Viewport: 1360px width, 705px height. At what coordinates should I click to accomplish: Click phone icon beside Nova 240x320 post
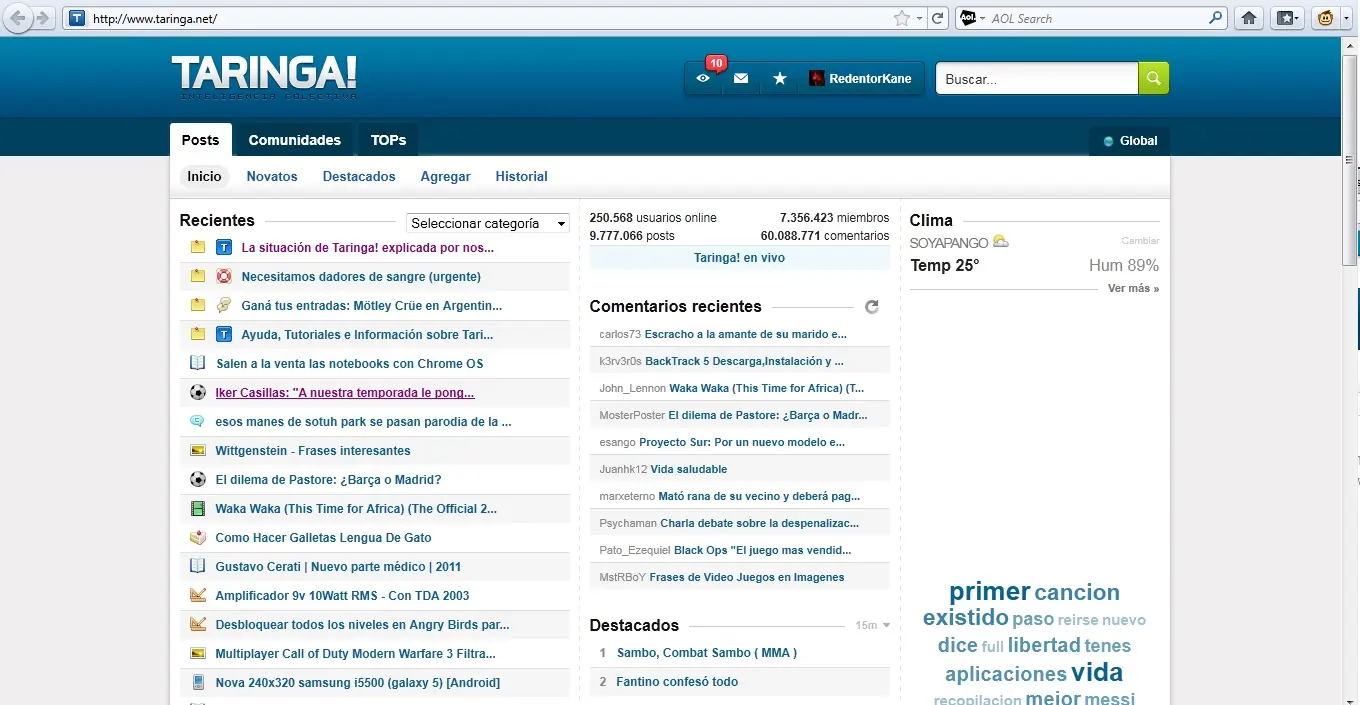click(197, 682)
